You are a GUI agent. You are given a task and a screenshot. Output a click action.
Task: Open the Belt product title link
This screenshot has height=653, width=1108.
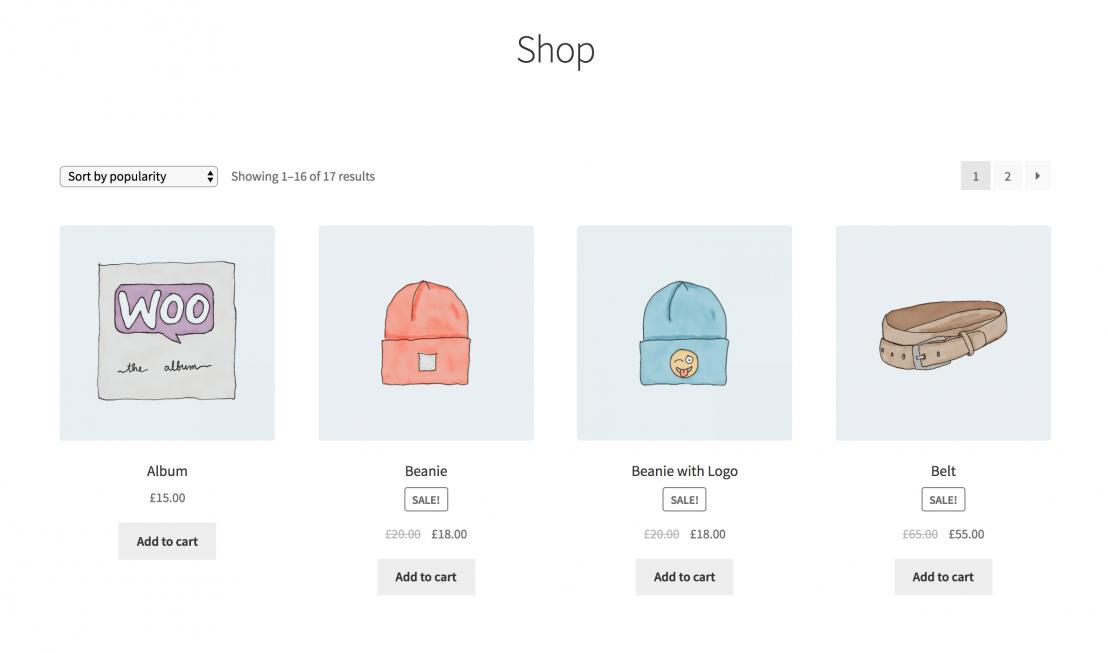(943, 471)
